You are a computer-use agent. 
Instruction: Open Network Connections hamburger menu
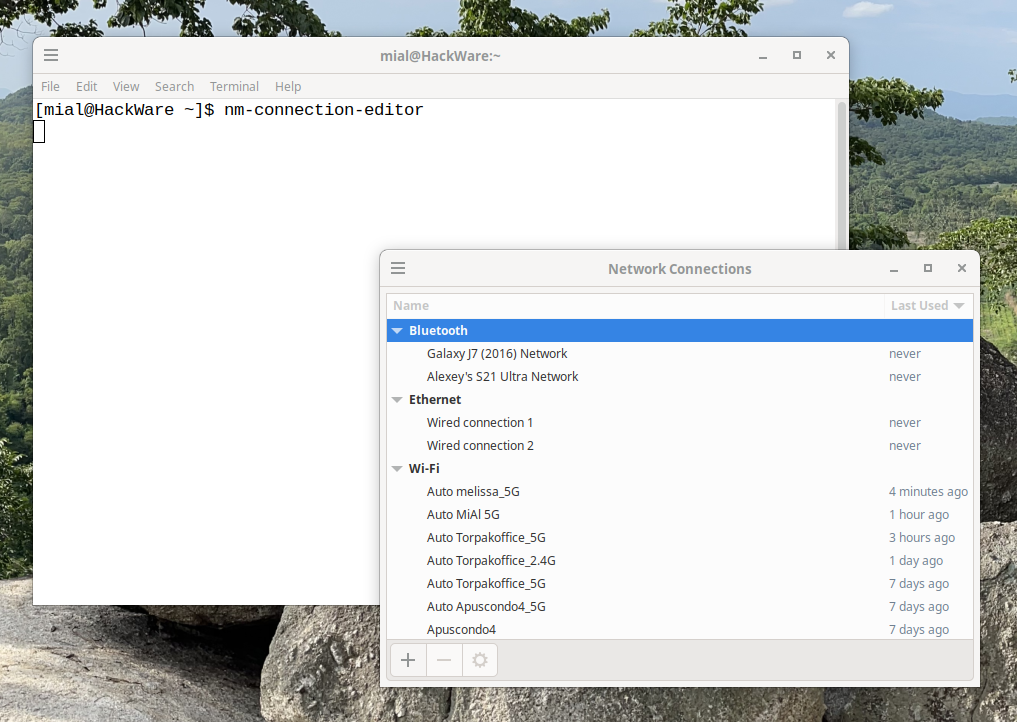[398, 268]
